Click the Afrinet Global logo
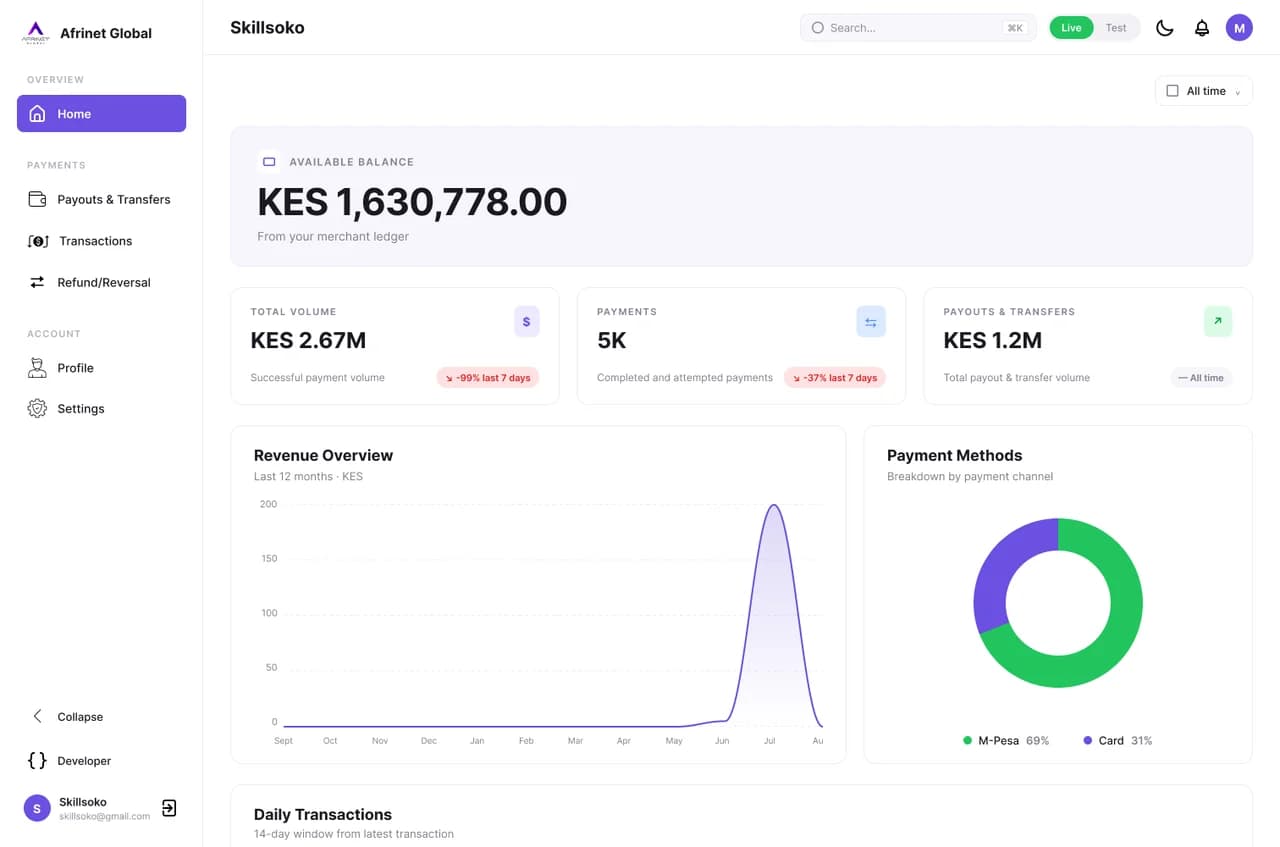 pyautogui.click(x=35, y=33)
